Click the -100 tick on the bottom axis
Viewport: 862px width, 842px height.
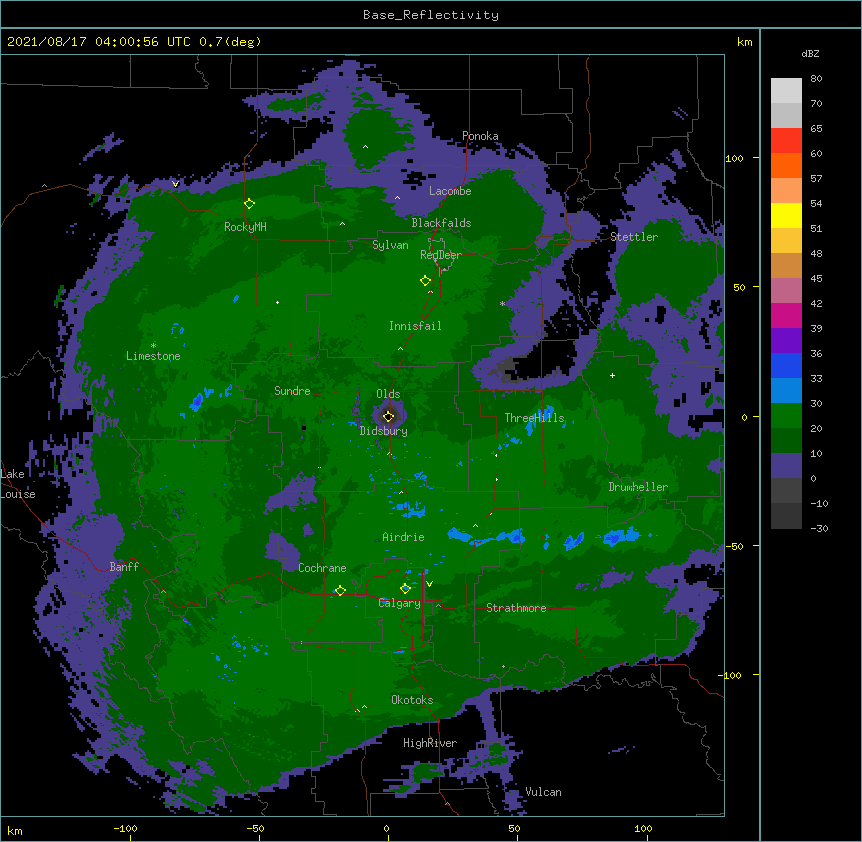[125, 828]
